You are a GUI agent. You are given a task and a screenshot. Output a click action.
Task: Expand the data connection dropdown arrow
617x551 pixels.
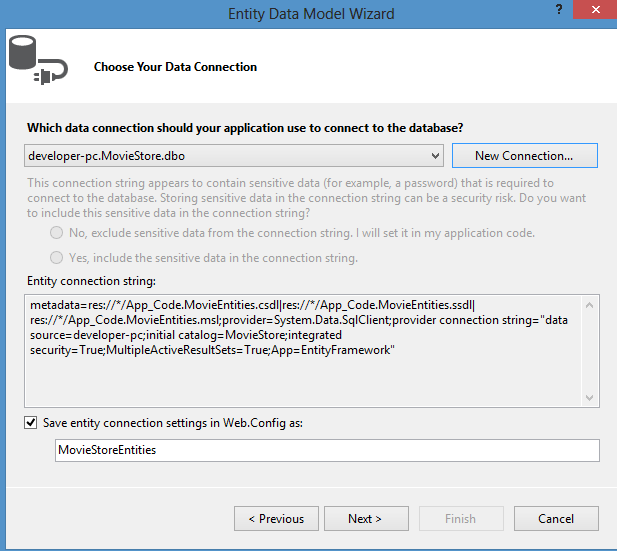(x=435, y=156)
